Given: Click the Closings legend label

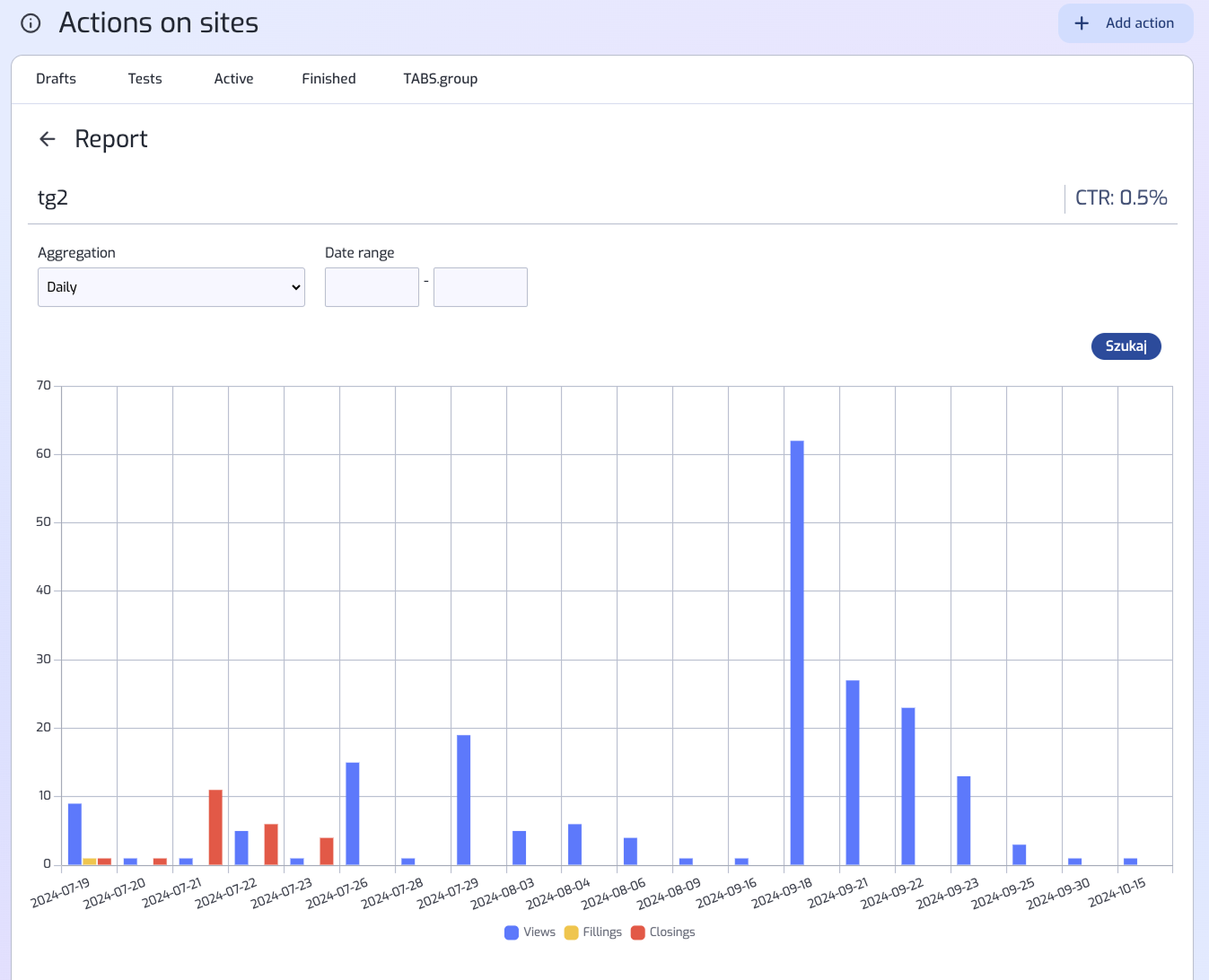Looking at the screenshot, I should [x=672, y=932].
